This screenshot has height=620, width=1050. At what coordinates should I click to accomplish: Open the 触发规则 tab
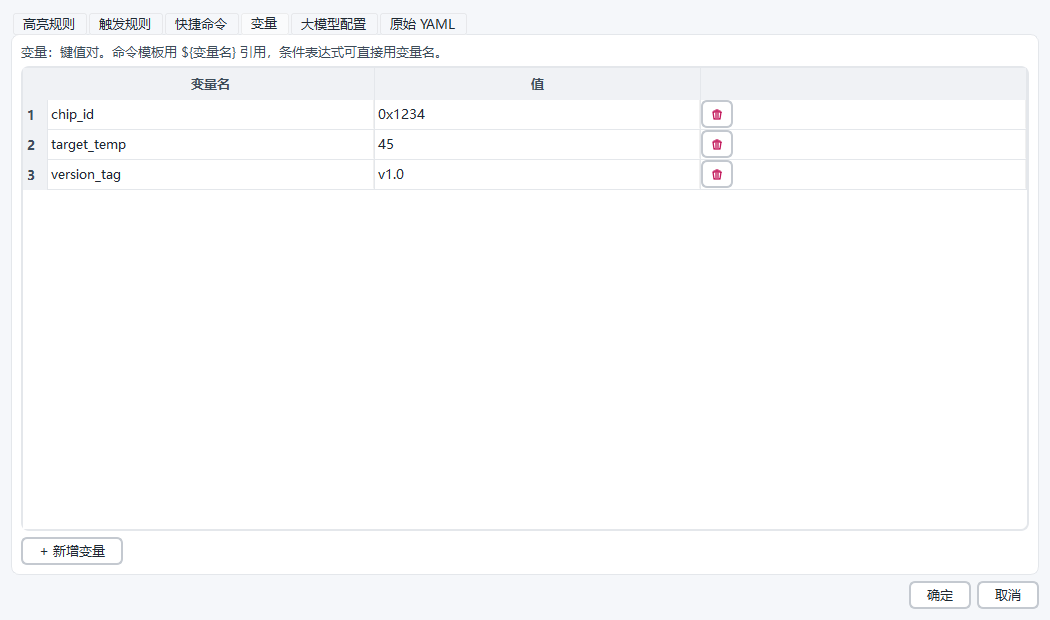click(125, 24)
